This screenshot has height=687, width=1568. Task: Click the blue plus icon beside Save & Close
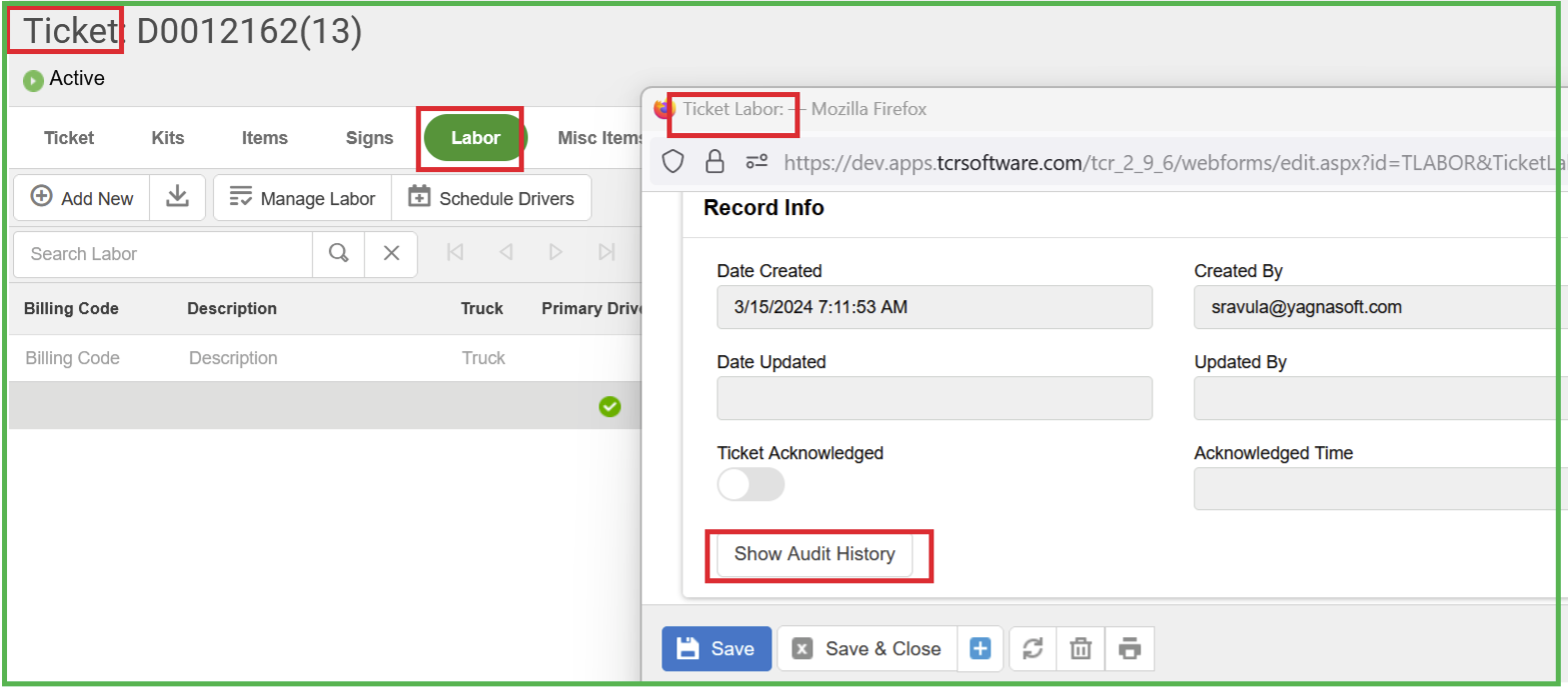click(x=980, y=649)
